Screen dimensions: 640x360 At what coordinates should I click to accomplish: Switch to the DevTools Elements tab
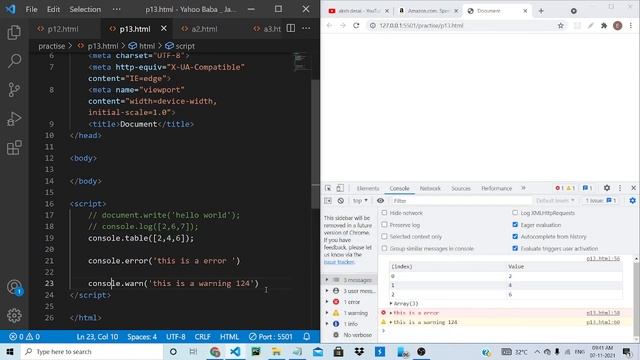[x=368, y=188]
